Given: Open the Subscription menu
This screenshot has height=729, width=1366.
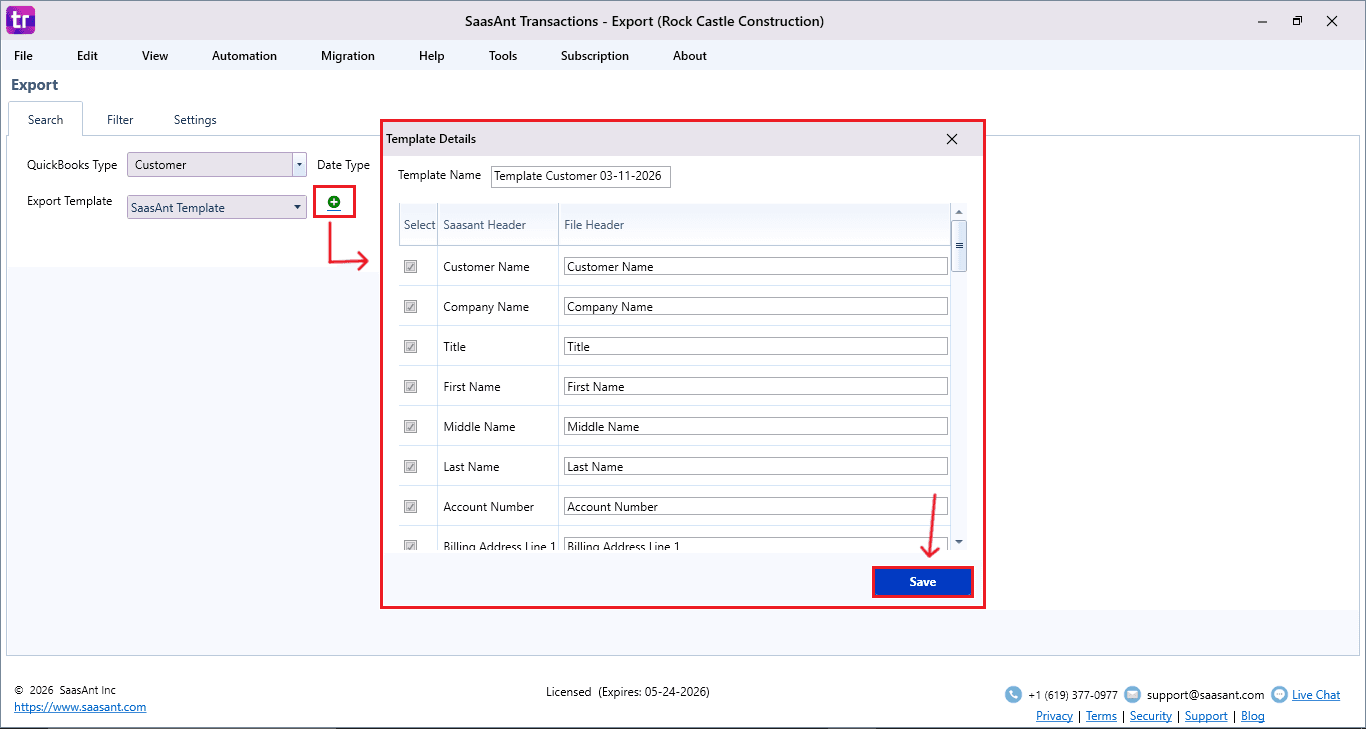Looking at the screenshot, I should point(595,56).
